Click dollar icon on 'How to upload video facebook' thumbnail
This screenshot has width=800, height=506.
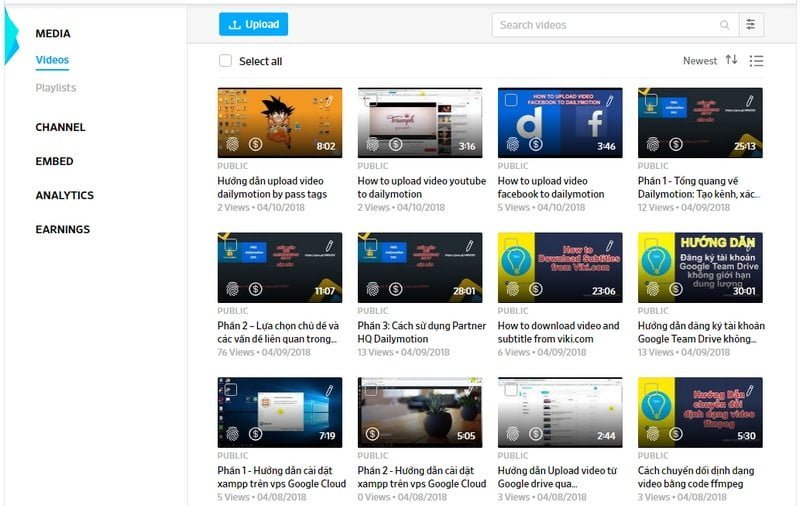point(536,144)
